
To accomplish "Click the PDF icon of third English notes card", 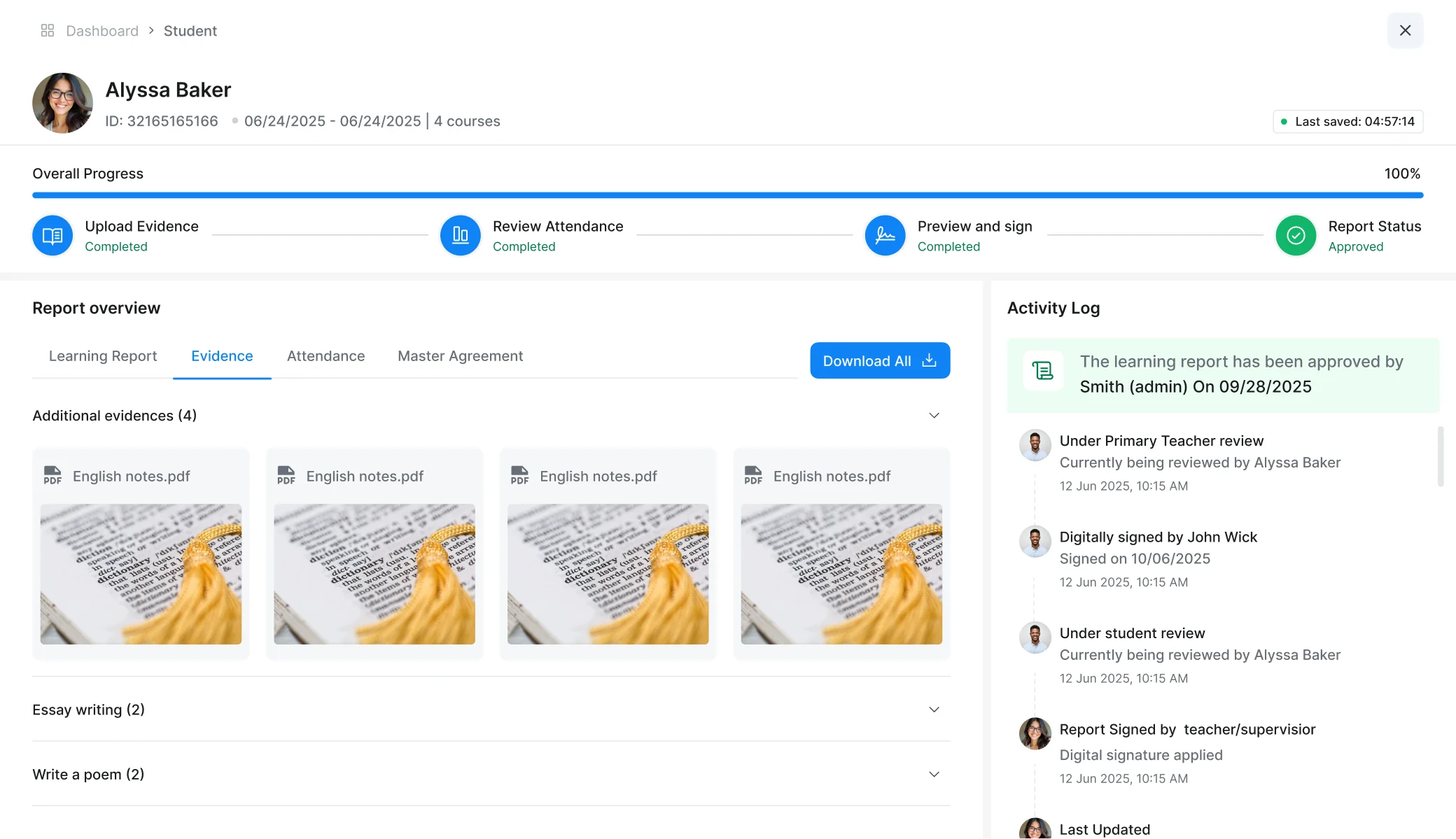I will [519, 476].
